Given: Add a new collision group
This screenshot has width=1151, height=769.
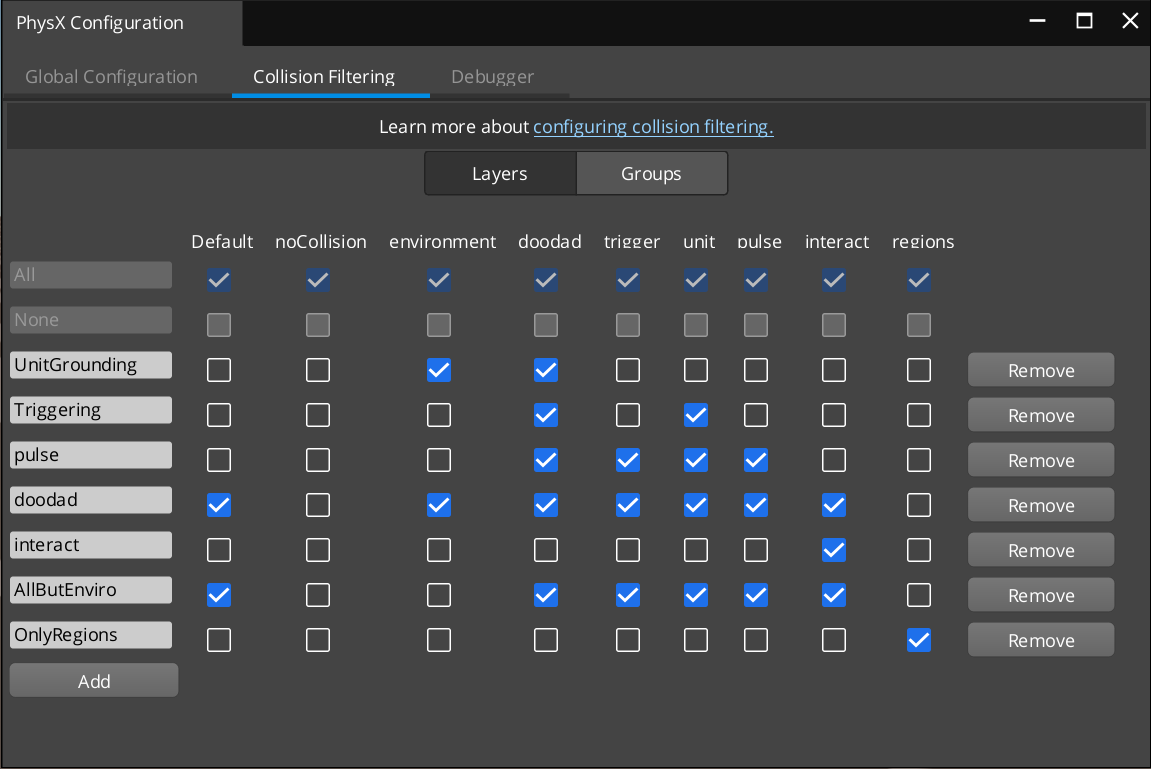Looking at the screenshot, I should [94, 681].
